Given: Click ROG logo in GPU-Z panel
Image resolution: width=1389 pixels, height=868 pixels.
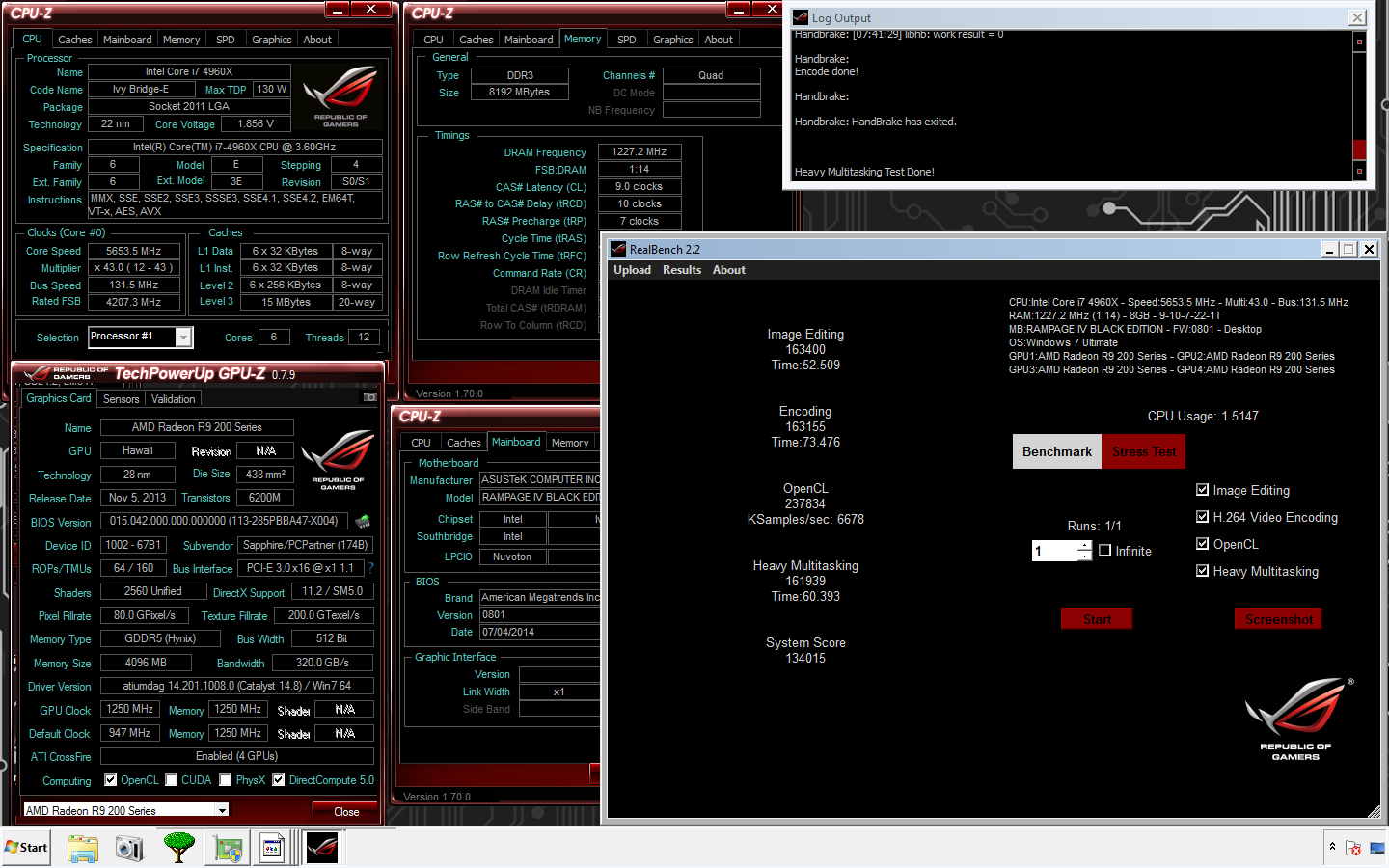Looking at the screenshot, I should coord(338,460).
